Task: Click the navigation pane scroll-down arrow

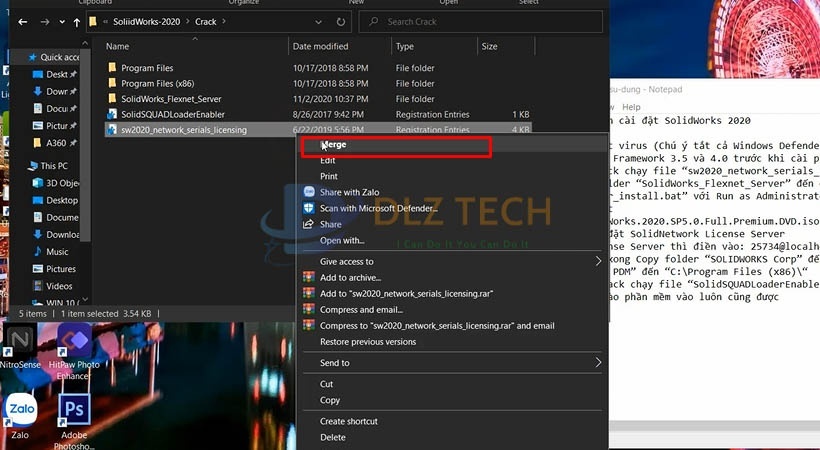Action: (85, 300)
